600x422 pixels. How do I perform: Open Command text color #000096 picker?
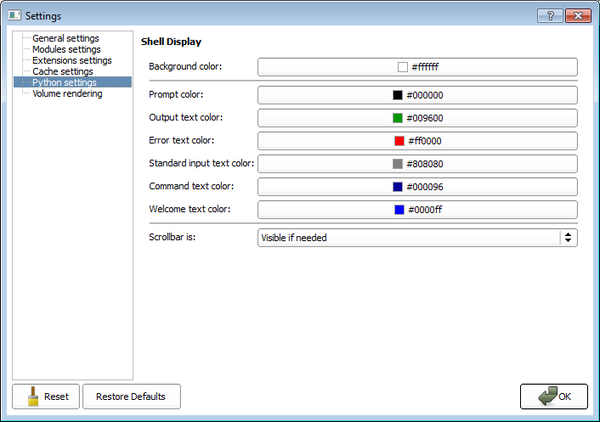click(417, 187)
